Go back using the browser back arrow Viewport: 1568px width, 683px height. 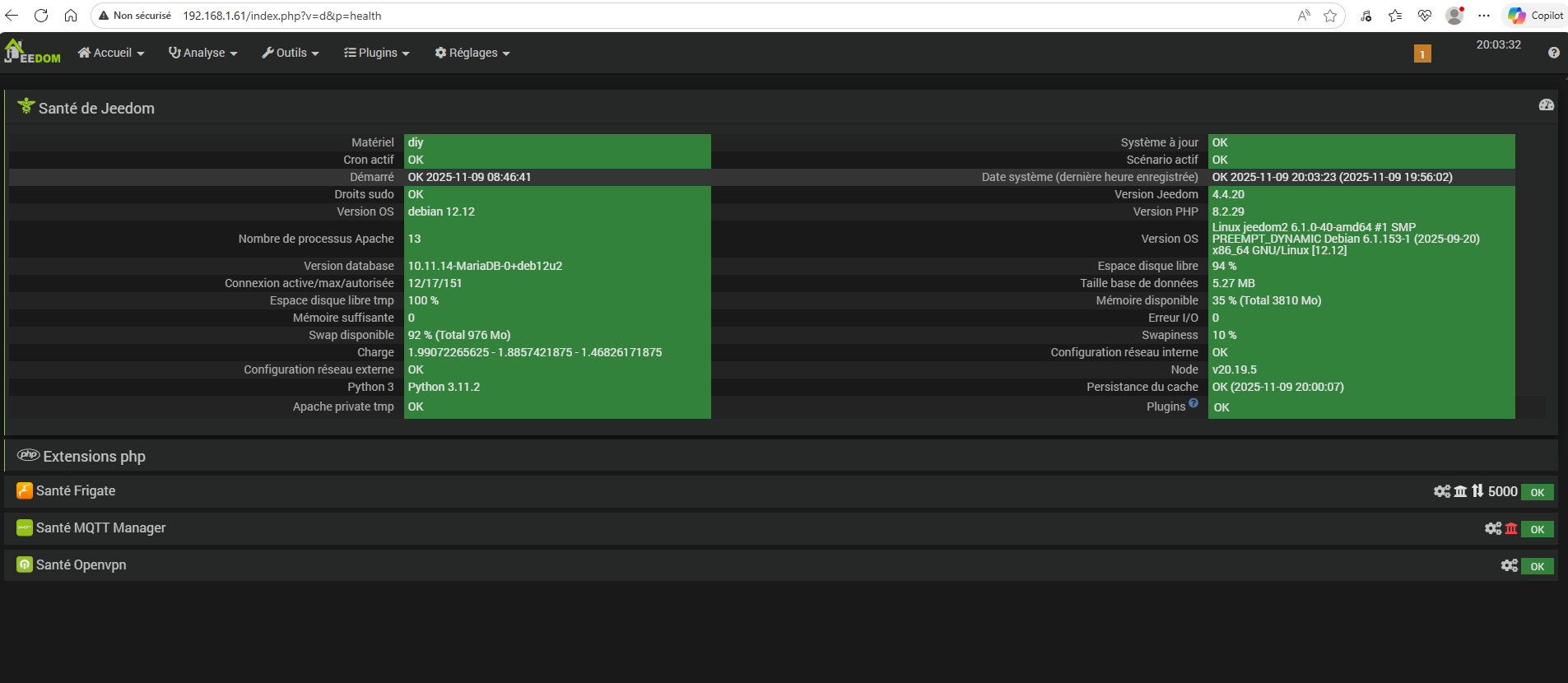pos(12,16)
